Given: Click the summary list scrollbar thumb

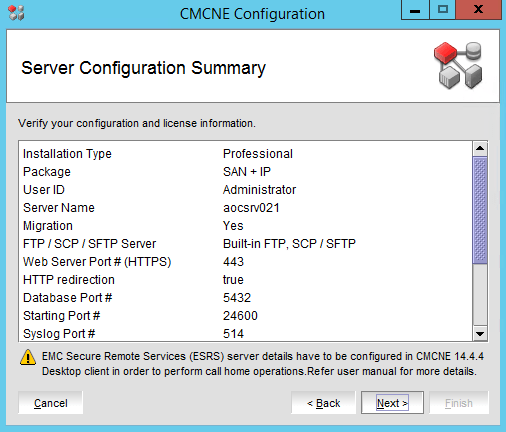Looking at the screenshot, I should coord(480,211).
